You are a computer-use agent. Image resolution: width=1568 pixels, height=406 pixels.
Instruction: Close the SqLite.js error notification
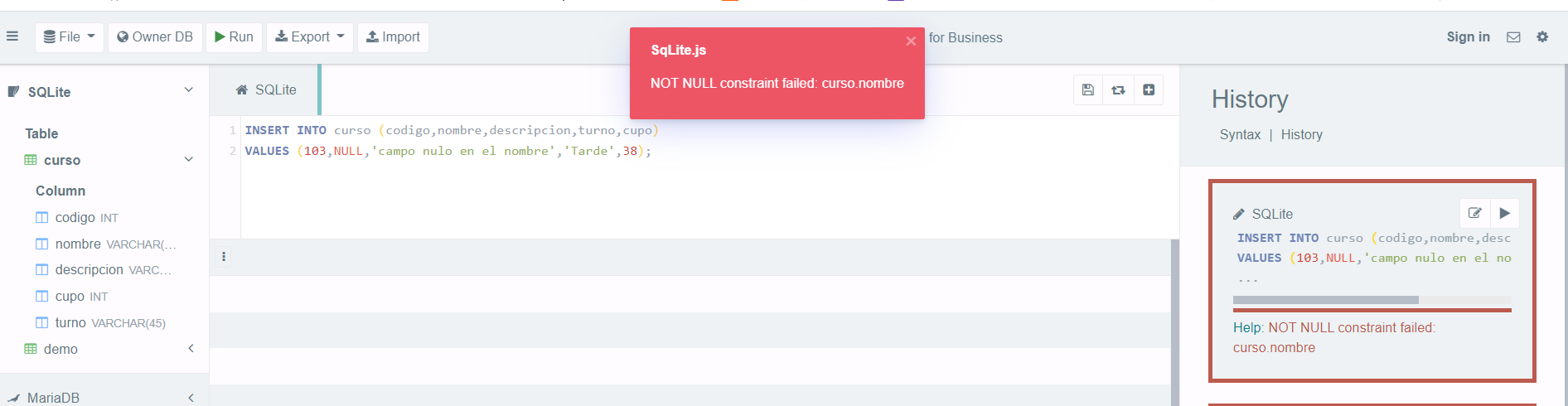click(911, 41)
